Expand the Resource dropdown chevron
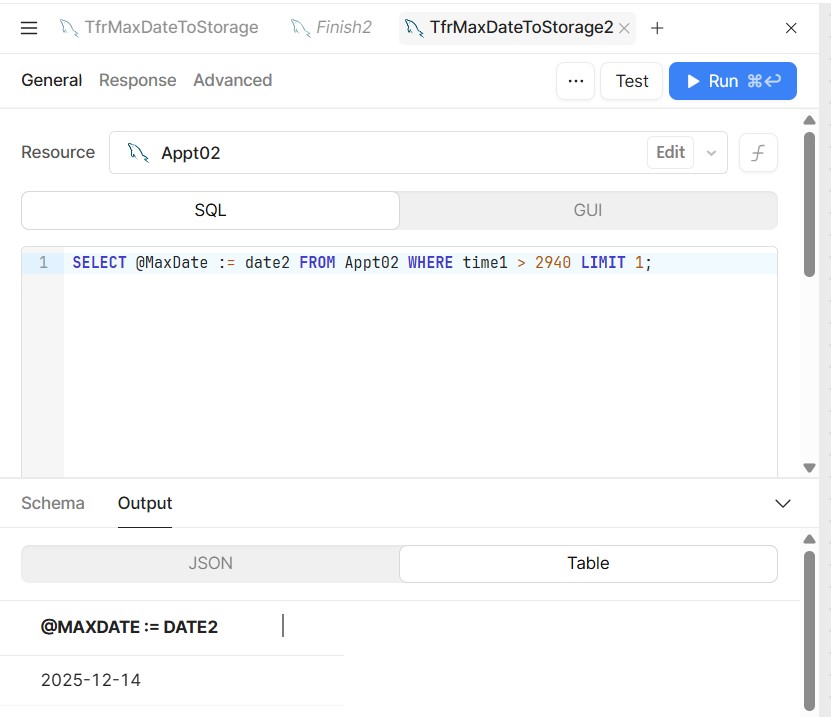 (x=711, y=153)
